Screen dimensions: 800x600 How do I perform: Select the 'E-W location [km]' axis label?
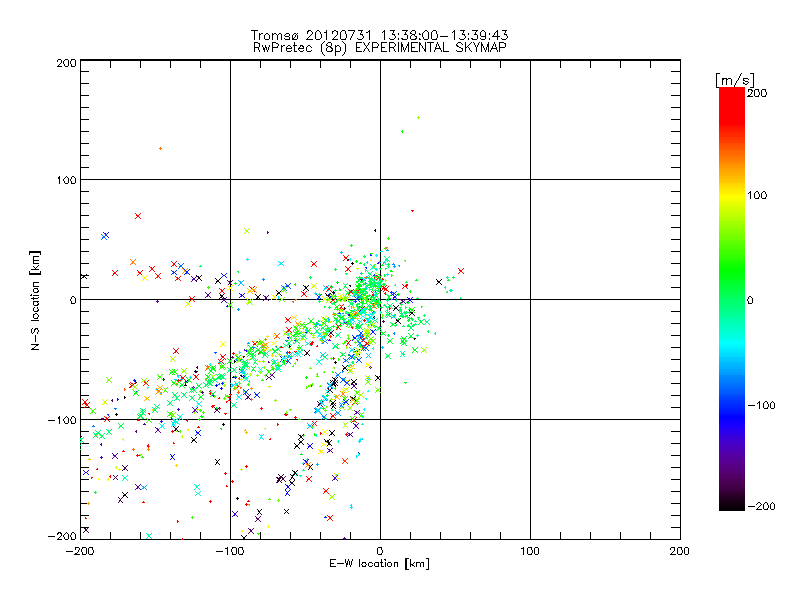click(x=380, y=564)
